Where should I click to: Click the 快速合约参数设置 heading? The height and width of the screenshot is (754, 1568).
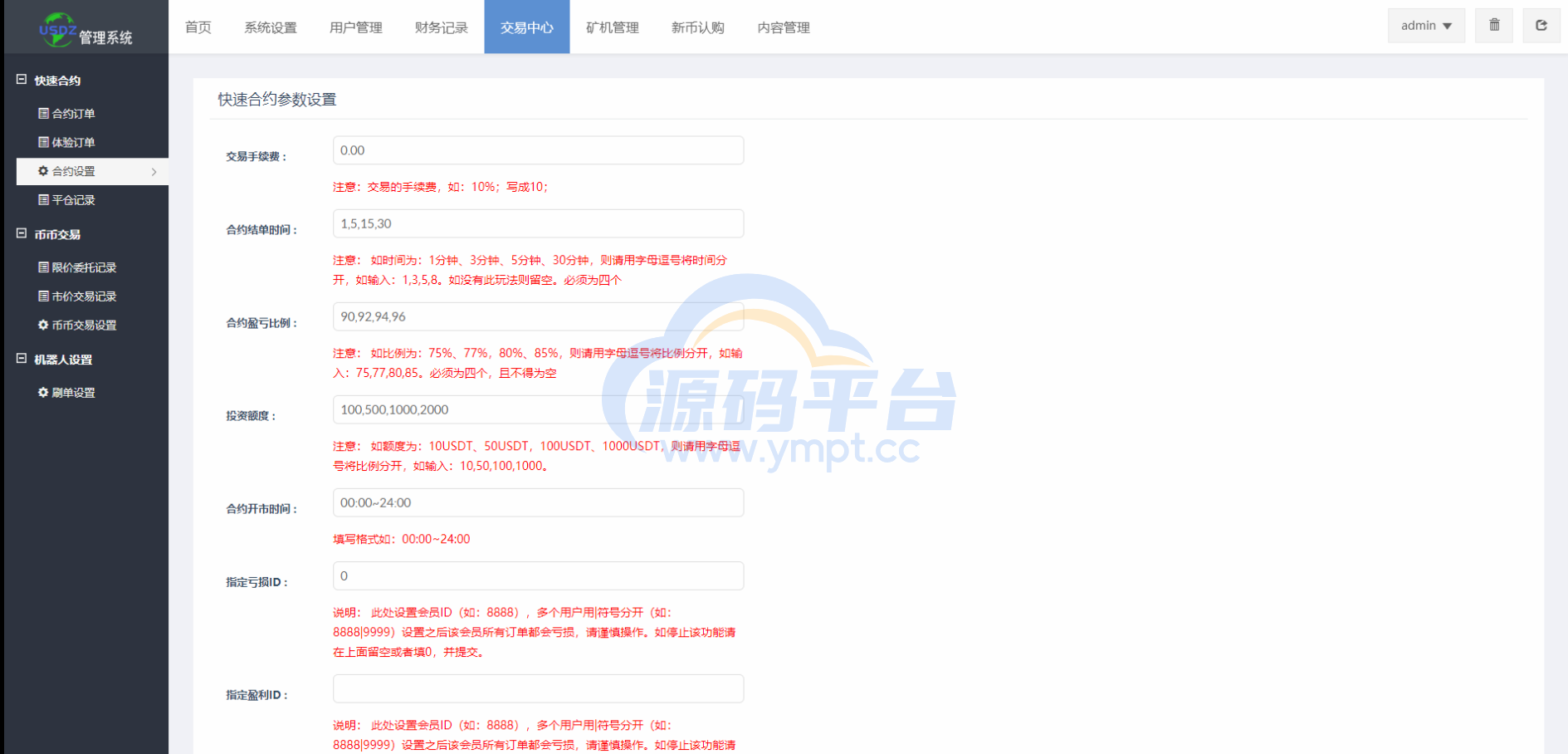pyautogui.click(x=277, y=100)
